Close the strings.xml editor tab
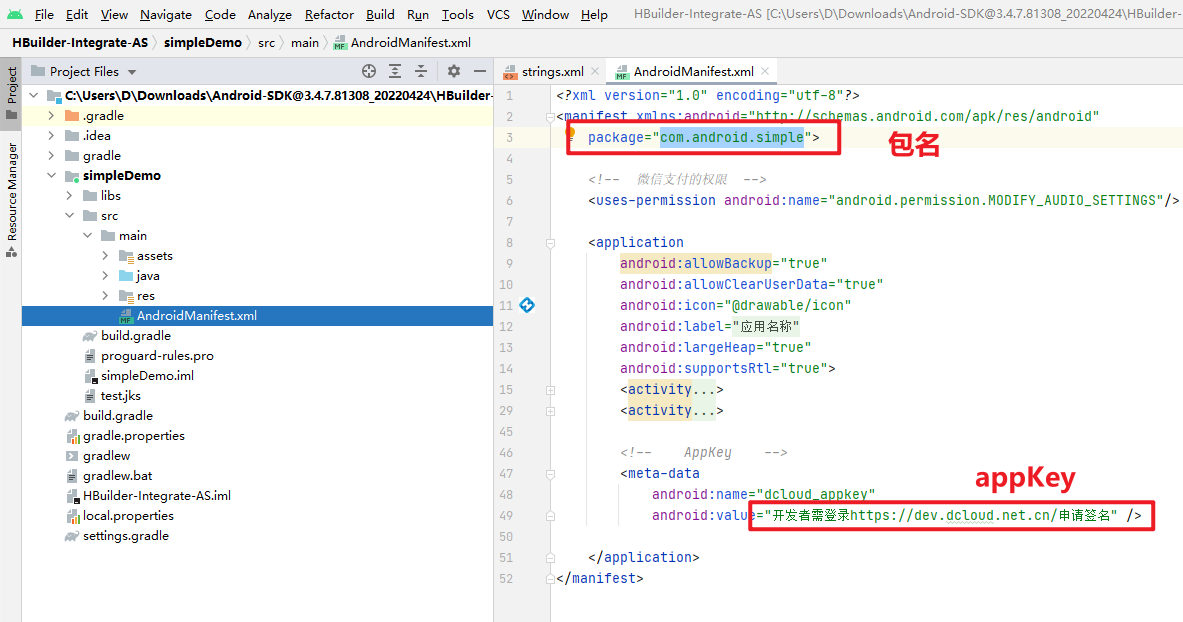This screenshot has width=1183, height=622. (595, 71)
